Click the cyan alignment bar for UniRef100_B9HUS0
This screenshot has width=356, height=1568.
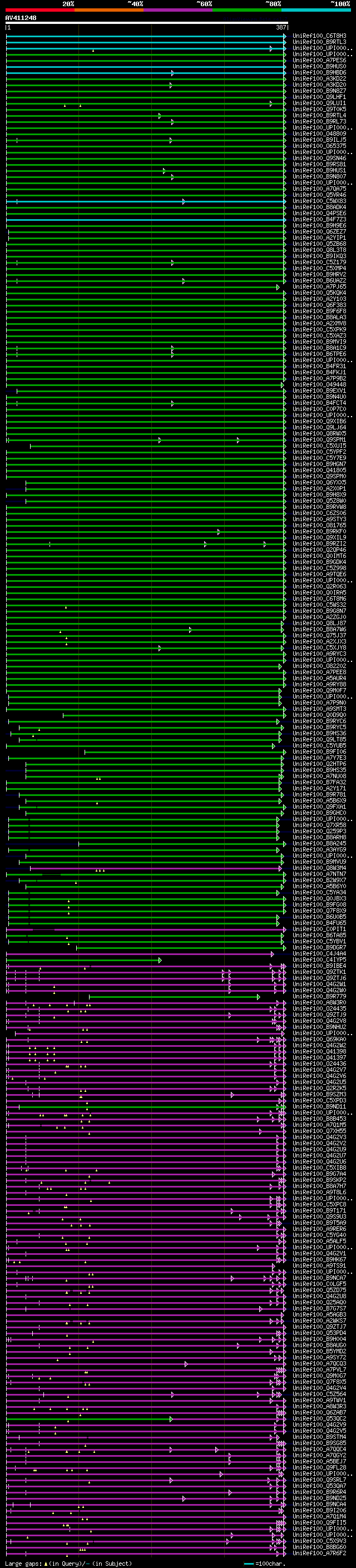tap(146, 67)
